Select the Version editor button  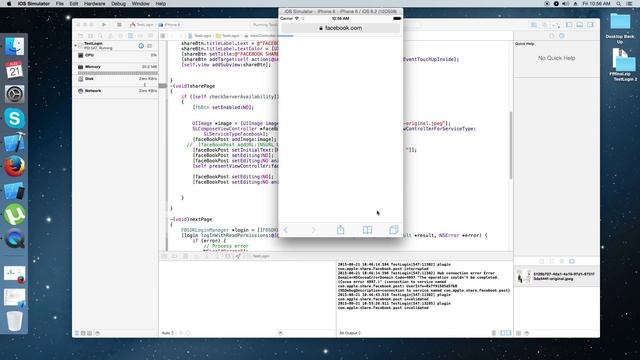556,25
